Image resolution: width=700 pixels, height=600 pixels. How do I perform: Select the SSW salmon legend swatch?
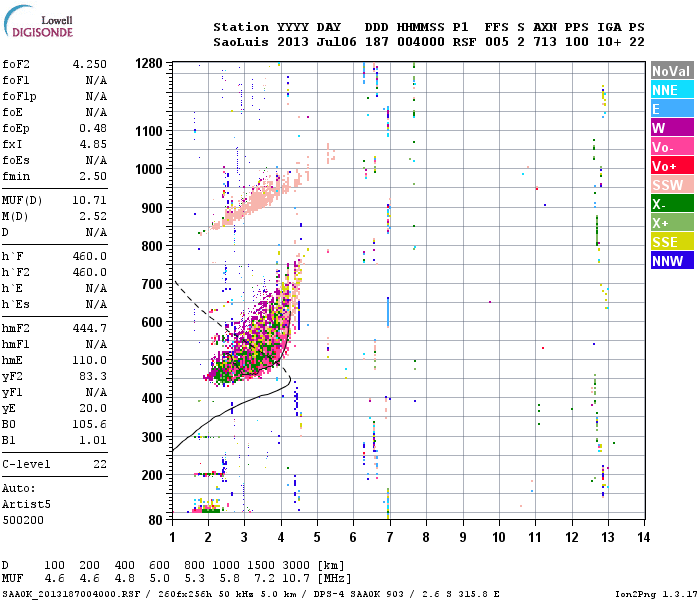pos(672,185)
